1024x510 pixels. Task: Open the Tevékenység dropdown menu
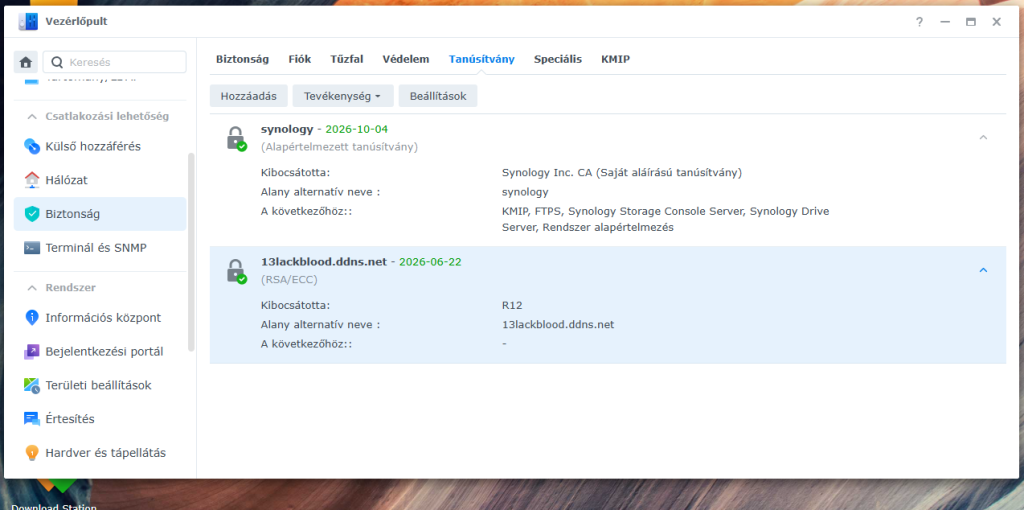[x=342, y=96]
